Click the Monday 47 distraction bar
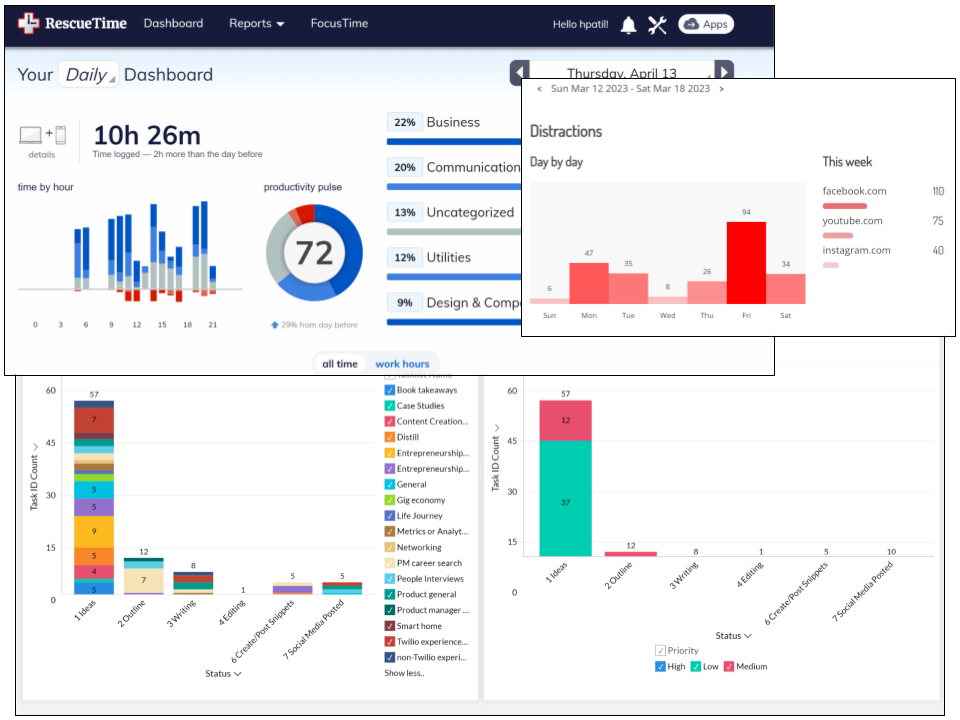Image resolution: width=960 pixels, height=720 pixels. click(x=588, y=283)
